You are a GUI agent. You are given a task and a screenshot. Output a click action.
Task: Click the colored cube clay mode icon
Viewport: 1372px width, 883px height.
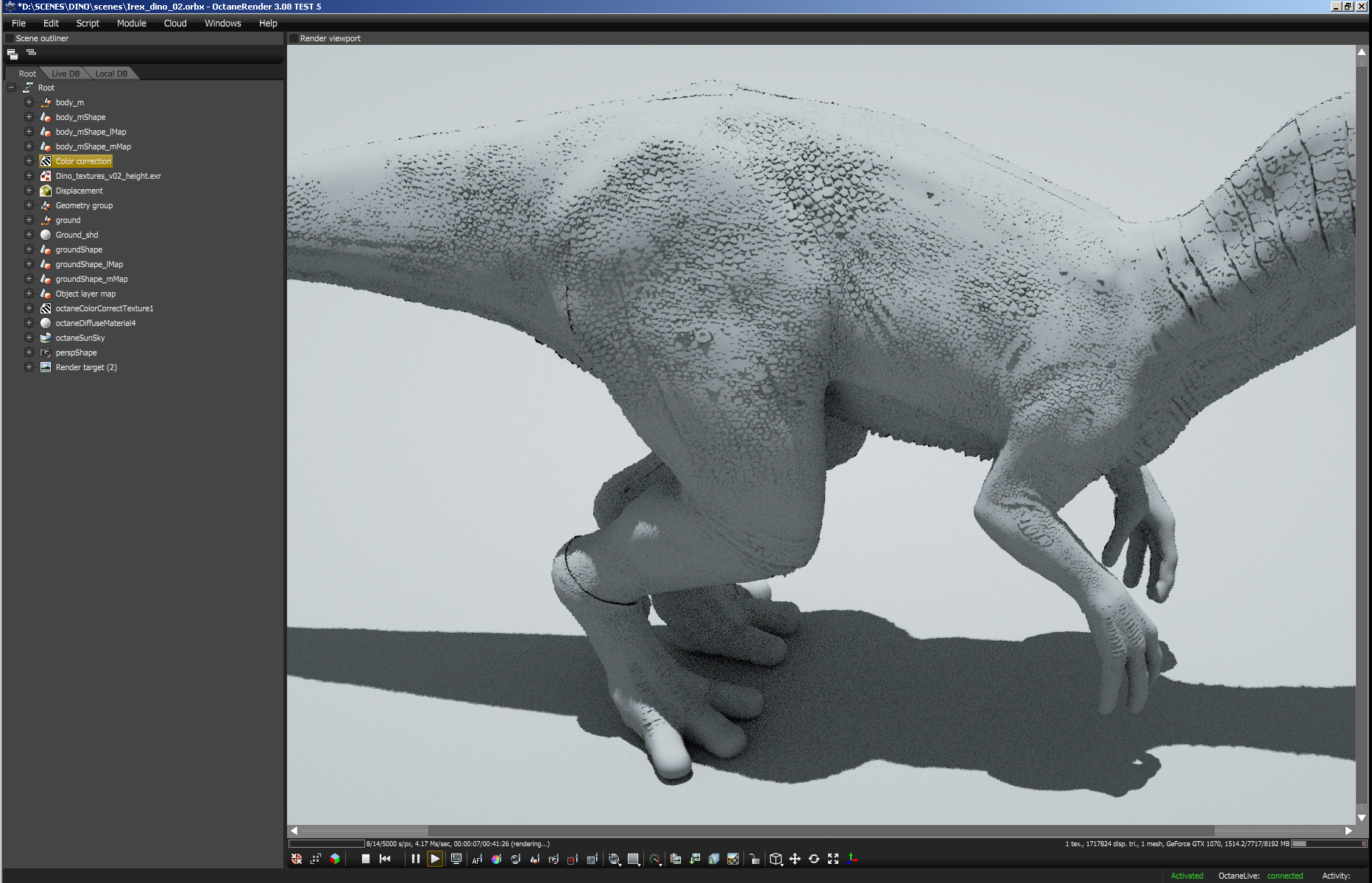click(x=335, y=859)
